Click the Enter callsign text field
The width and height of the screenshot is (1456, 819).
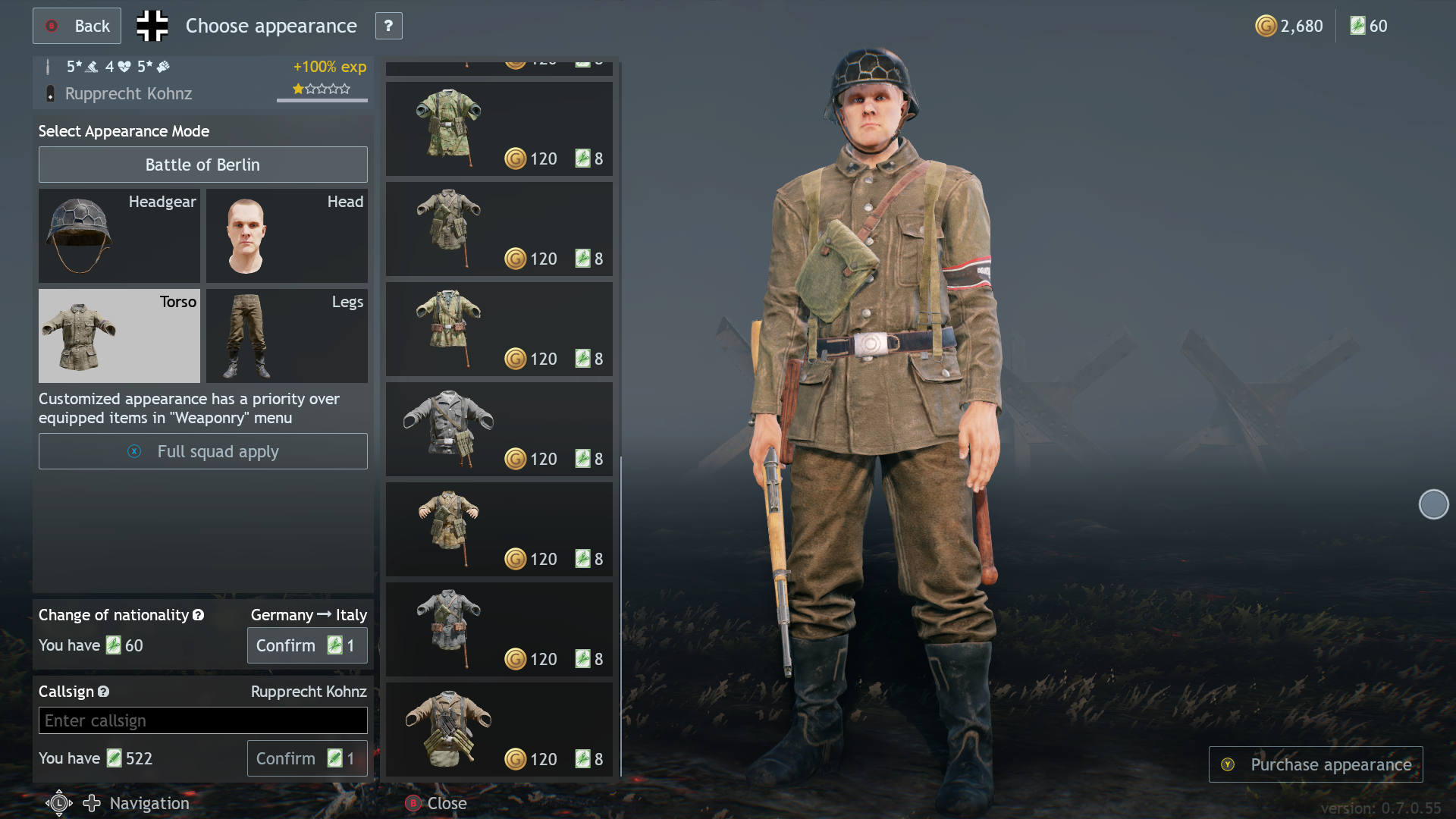pyautogui.click(x=202, y=720)
